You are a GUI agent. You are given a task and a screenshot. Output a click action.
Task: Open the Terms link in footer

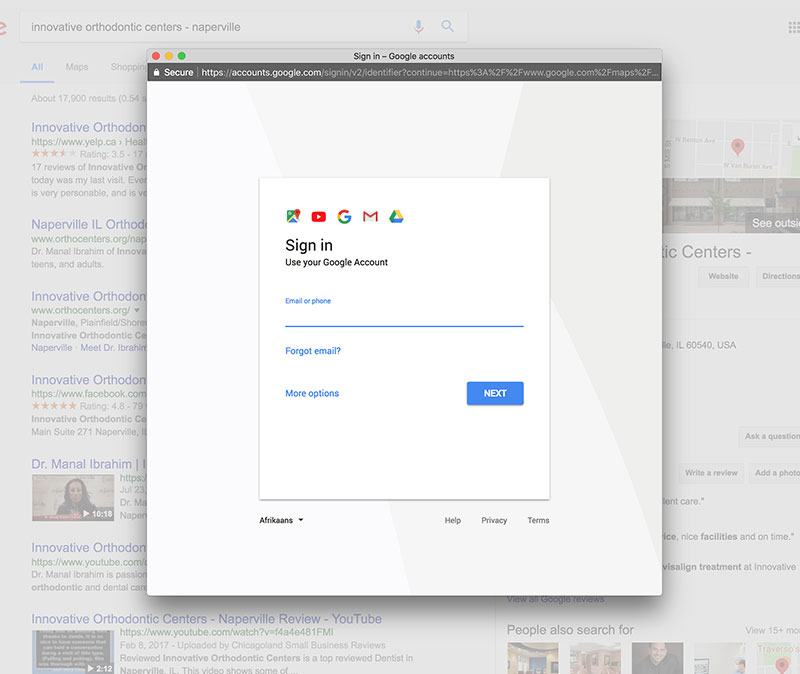pyautogui.click(x=538, y=520)
